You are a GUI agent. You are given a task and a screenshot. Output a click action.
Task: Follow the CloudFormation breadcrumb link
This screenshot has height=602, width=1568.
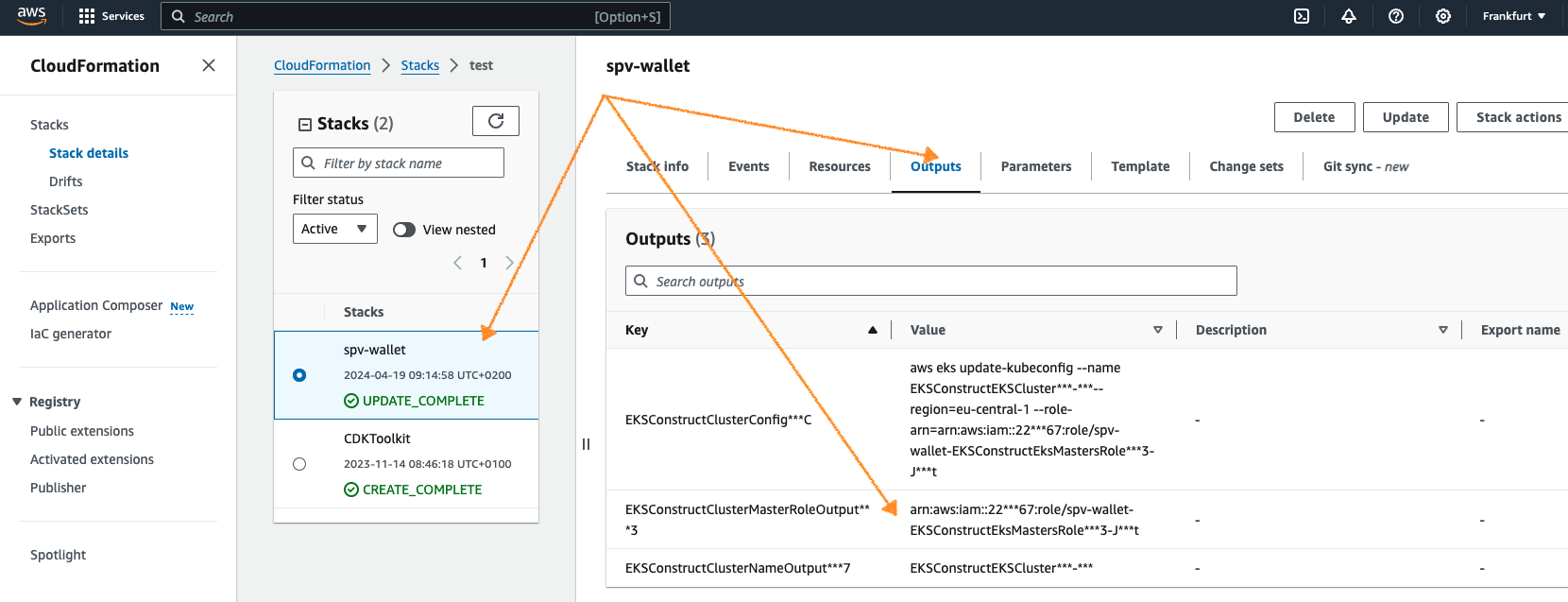click(322, 65)
